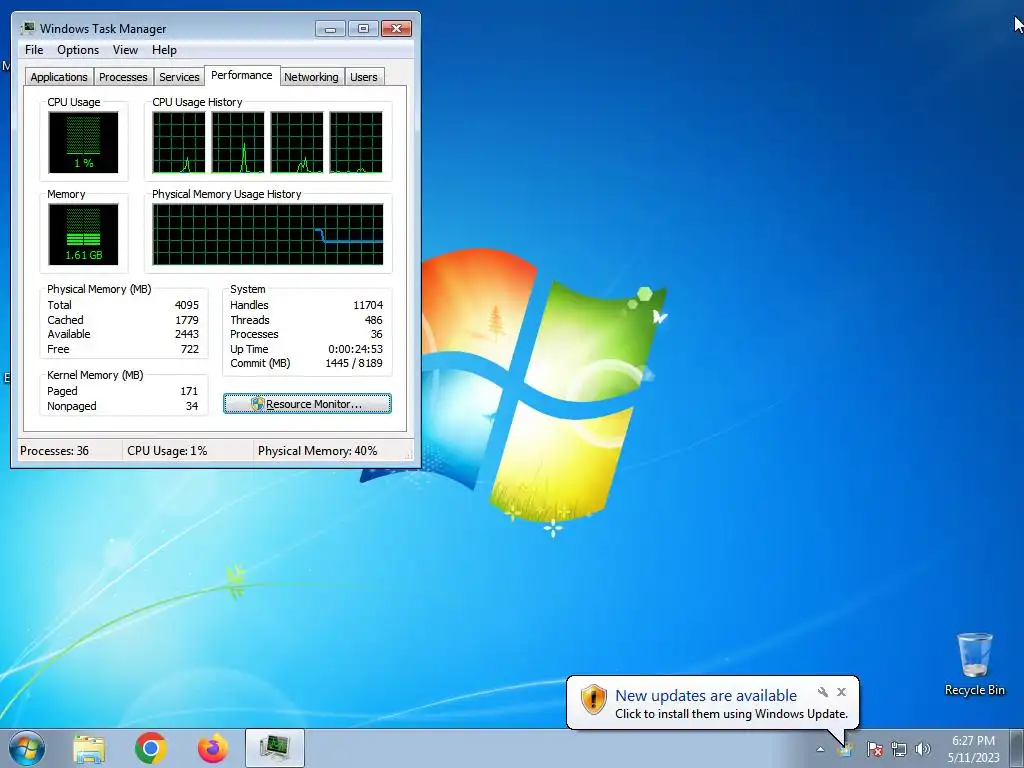
Task: Click the status bar CPU Usage: 1%
Action: click(167, 451)
